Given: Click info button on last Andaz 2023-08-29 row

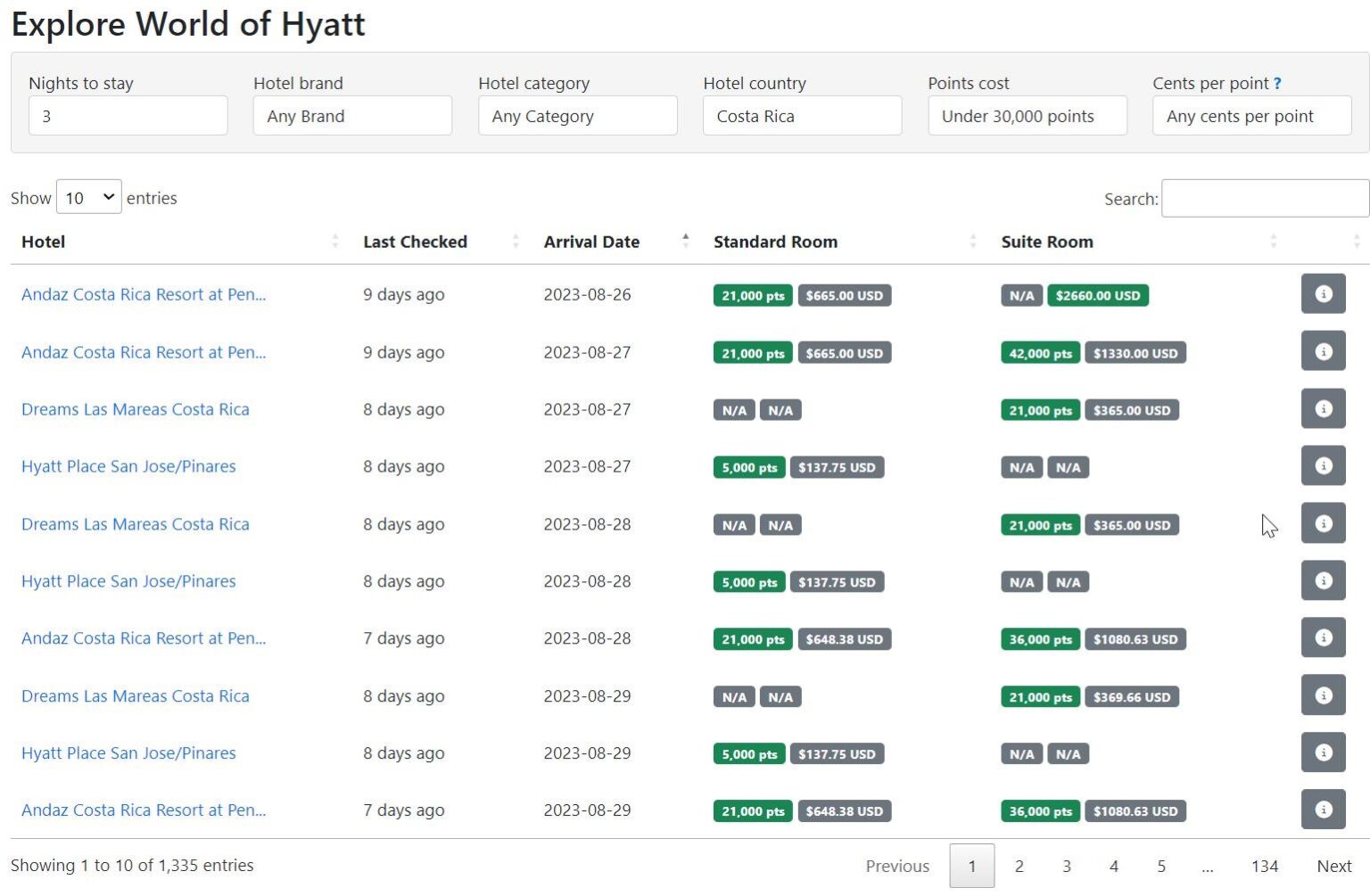Looking at the screenshot, I should [x=1322, y=810].
